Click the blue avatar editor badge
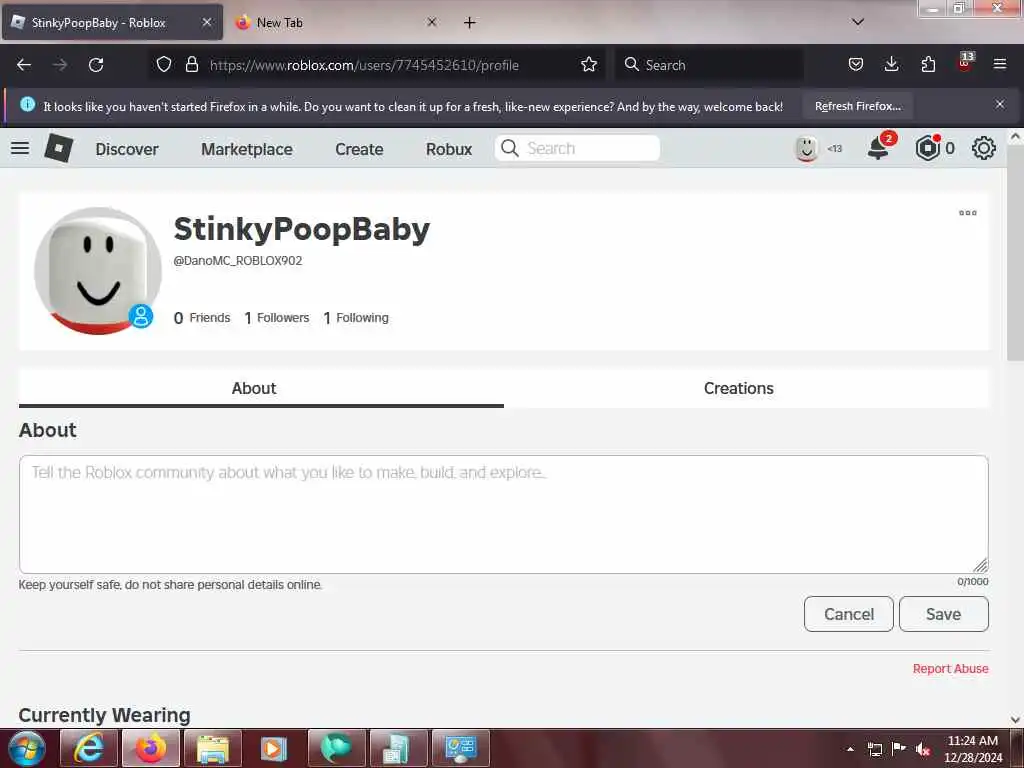Viewport: 1024px width, 768px height. [x=140, y=316]
